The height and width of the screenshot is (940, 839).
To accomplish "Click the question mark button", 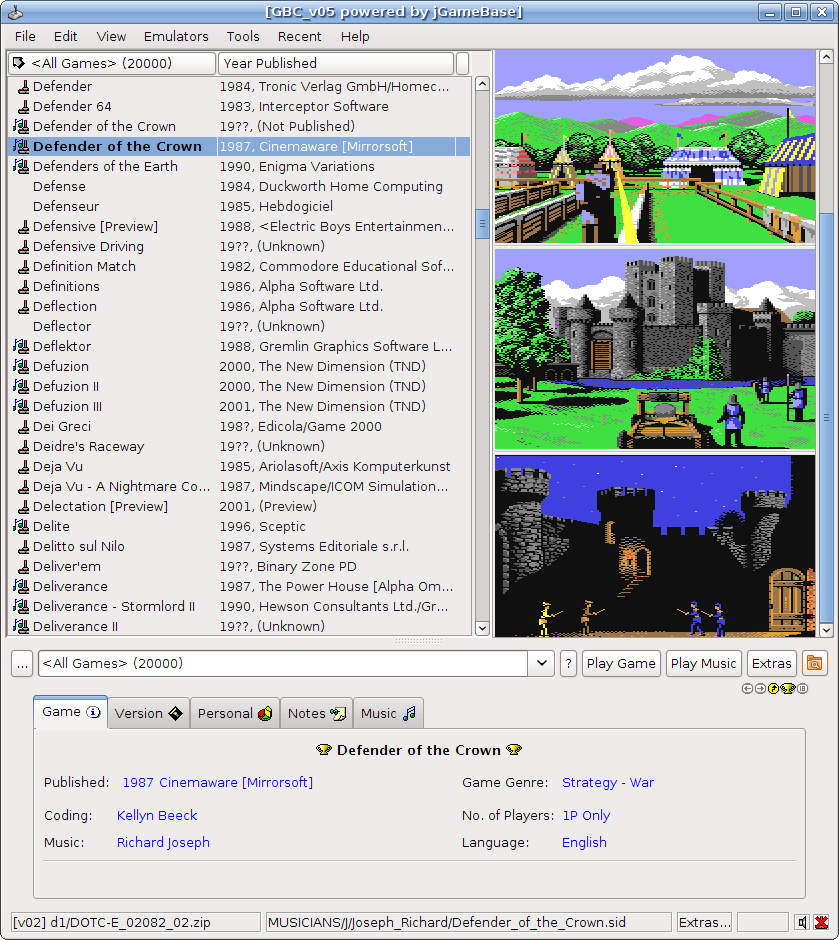I will point(568,663).
